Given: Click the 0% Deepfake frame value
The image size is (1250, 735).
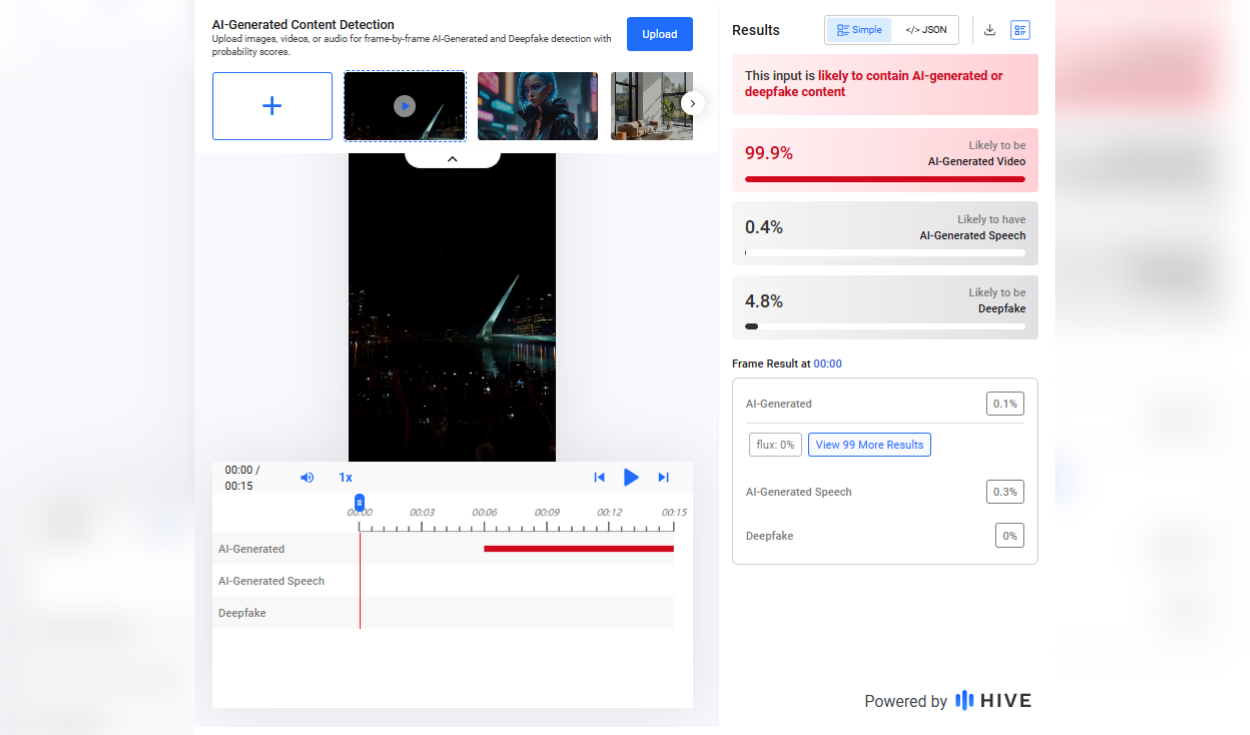Looking at the screenshot, I should (x=1010, y=536).
